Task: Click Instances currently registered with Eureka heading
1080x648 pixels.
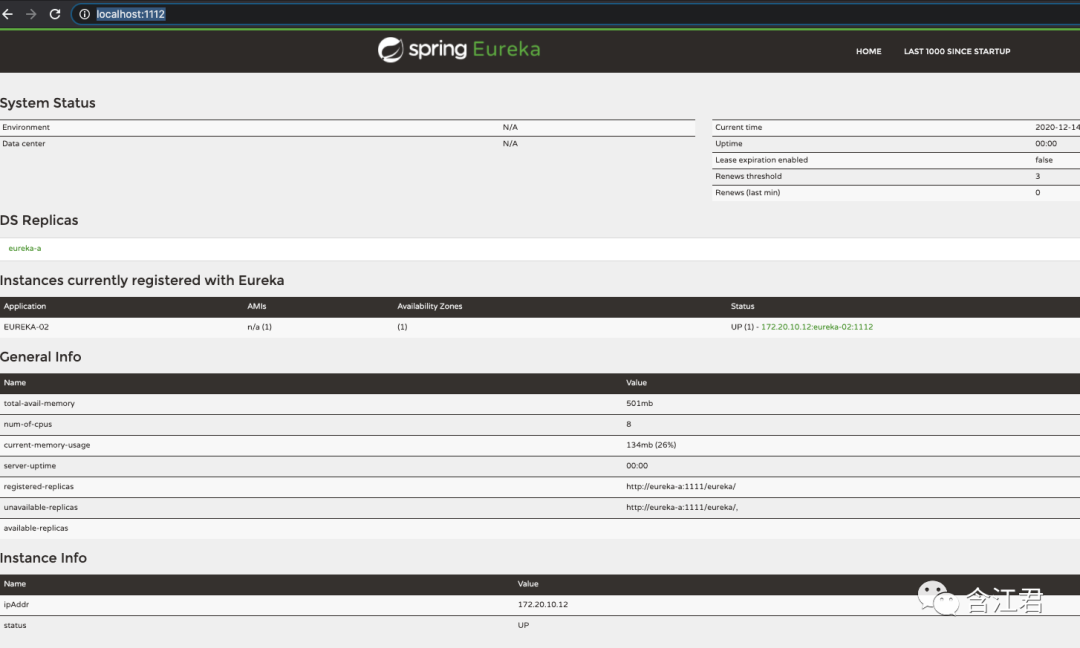Action: [142, 280]
